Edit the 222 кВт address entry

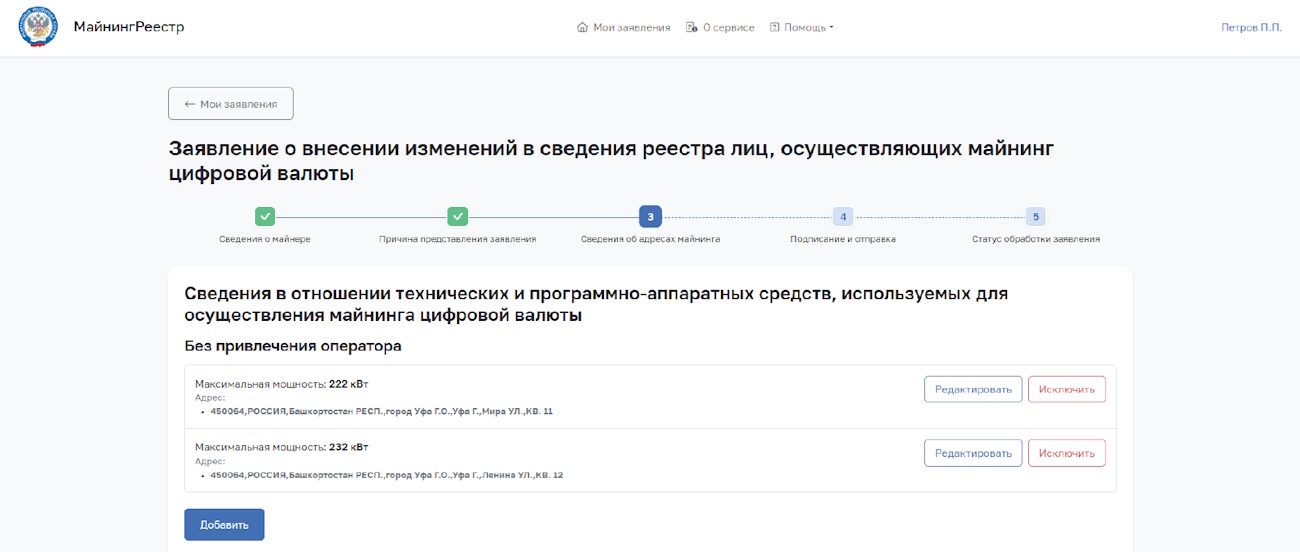click(x=973, y=389)
